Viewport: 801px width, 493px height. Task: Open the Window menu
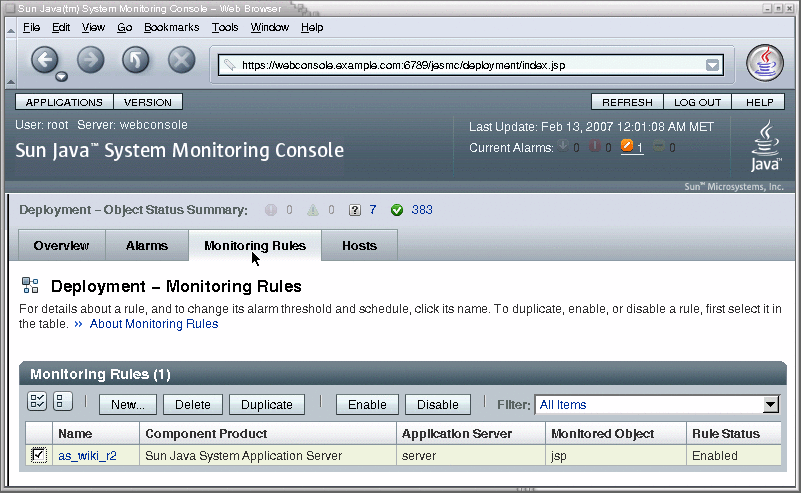pos(270,28)
